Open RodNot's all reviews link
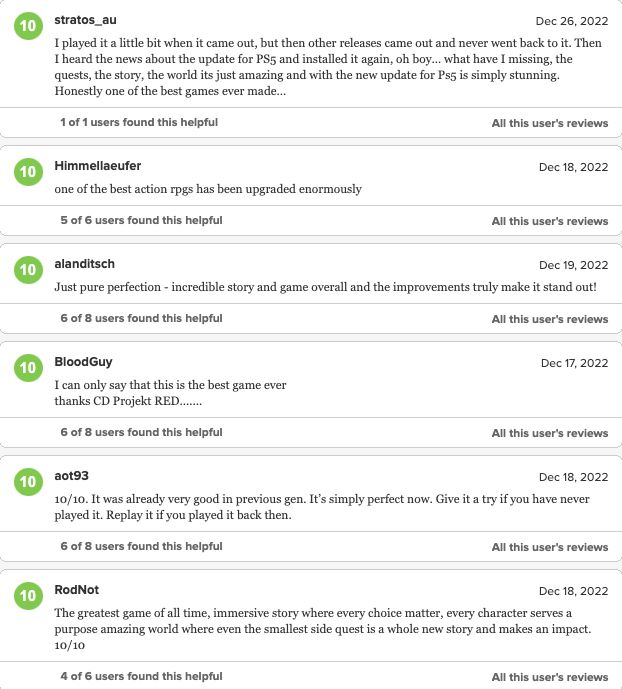This screenshot has width=622, height=689. pos(550,677)
